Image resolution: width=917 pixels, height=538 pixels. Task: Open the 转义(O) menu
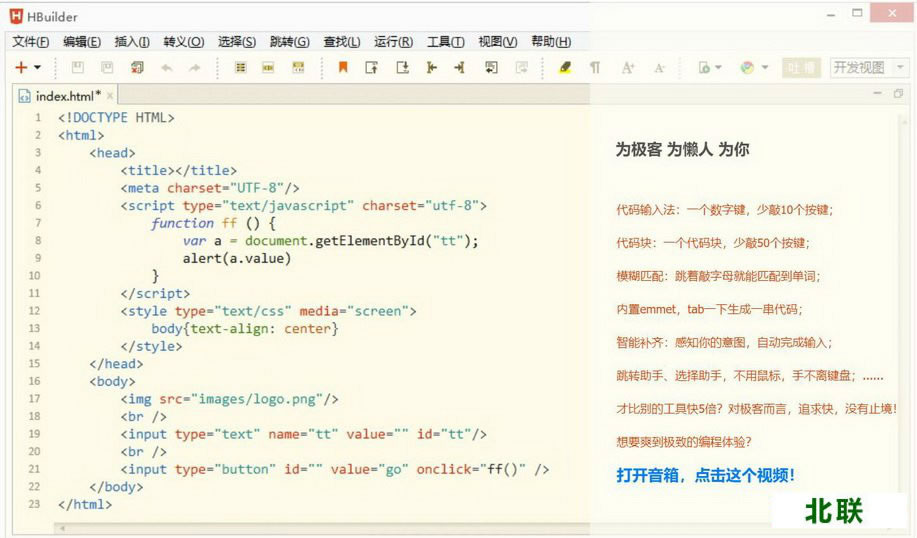(184, 42)
